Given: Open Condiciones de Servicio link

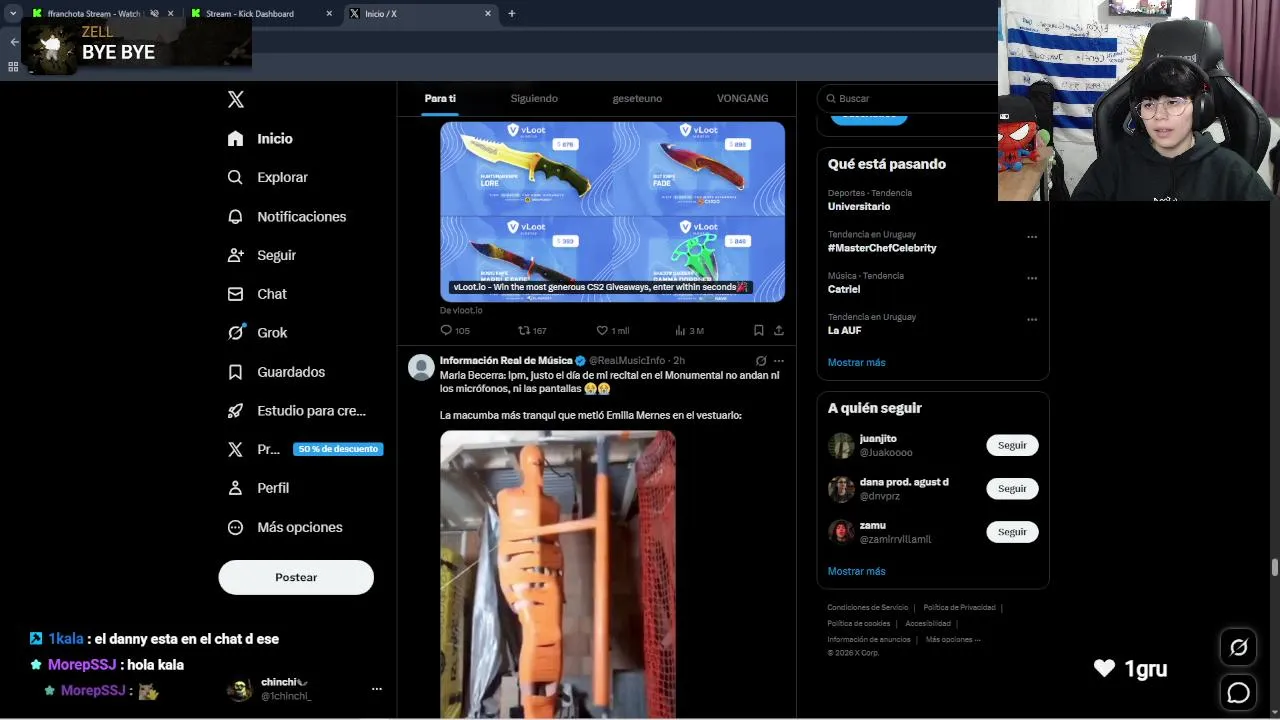Looking at the screenshot, I should tap(867, 607).
